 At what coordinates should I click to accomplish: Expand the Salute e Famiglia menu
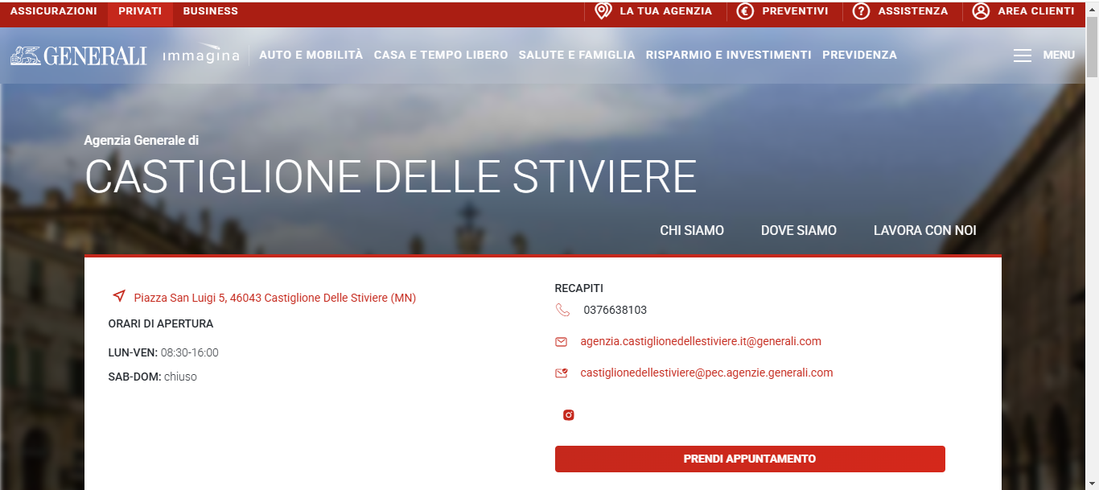pyautogui.click(x=577, y=55)
